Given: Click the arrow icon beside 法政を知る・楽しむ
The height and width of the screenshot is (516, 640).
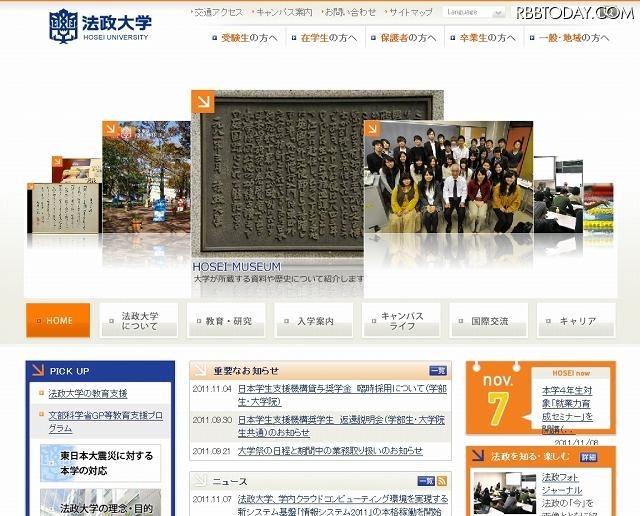Looking at the screenshot, I should [478, 456].
